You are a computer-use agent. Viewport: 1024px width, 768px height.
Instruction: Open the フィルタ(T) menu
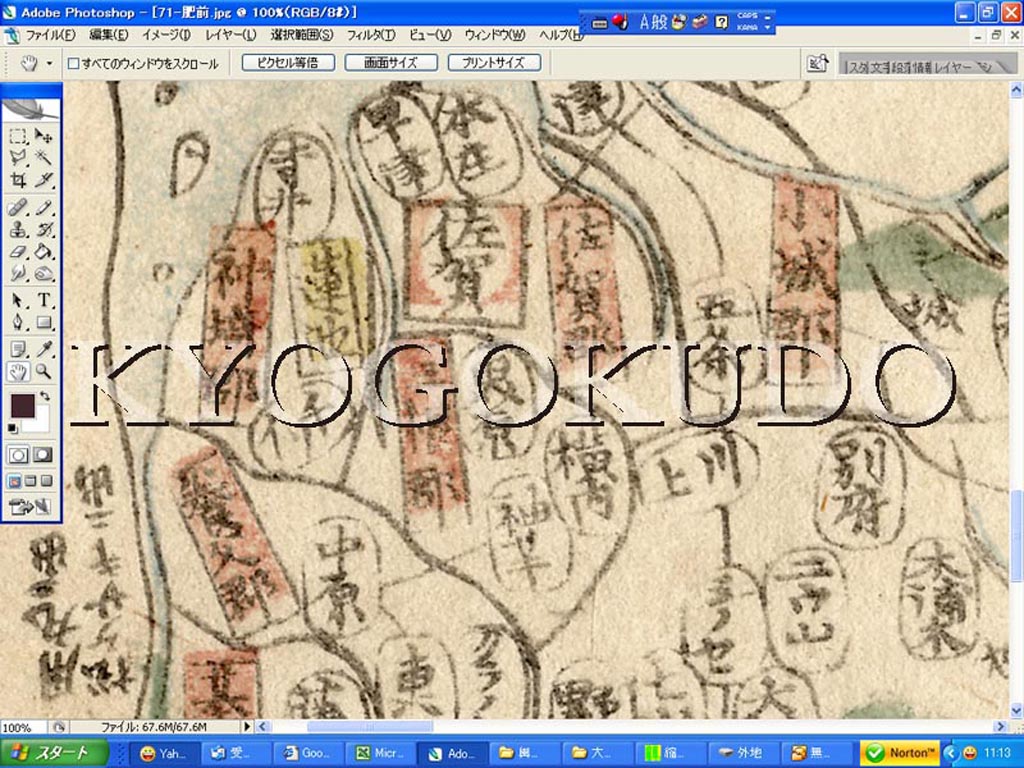pyautogui.click(x=371, y=35)
